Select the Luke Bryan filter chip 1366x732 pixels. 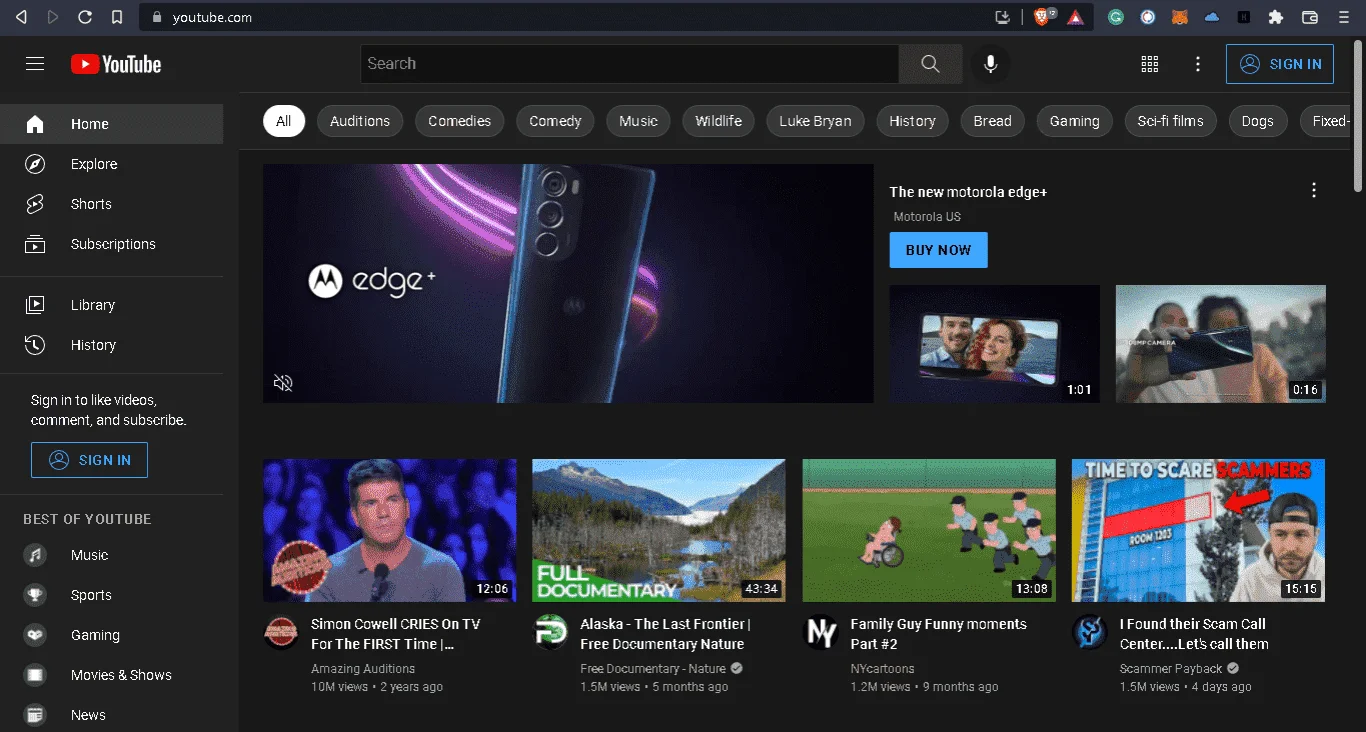(815, 121)
